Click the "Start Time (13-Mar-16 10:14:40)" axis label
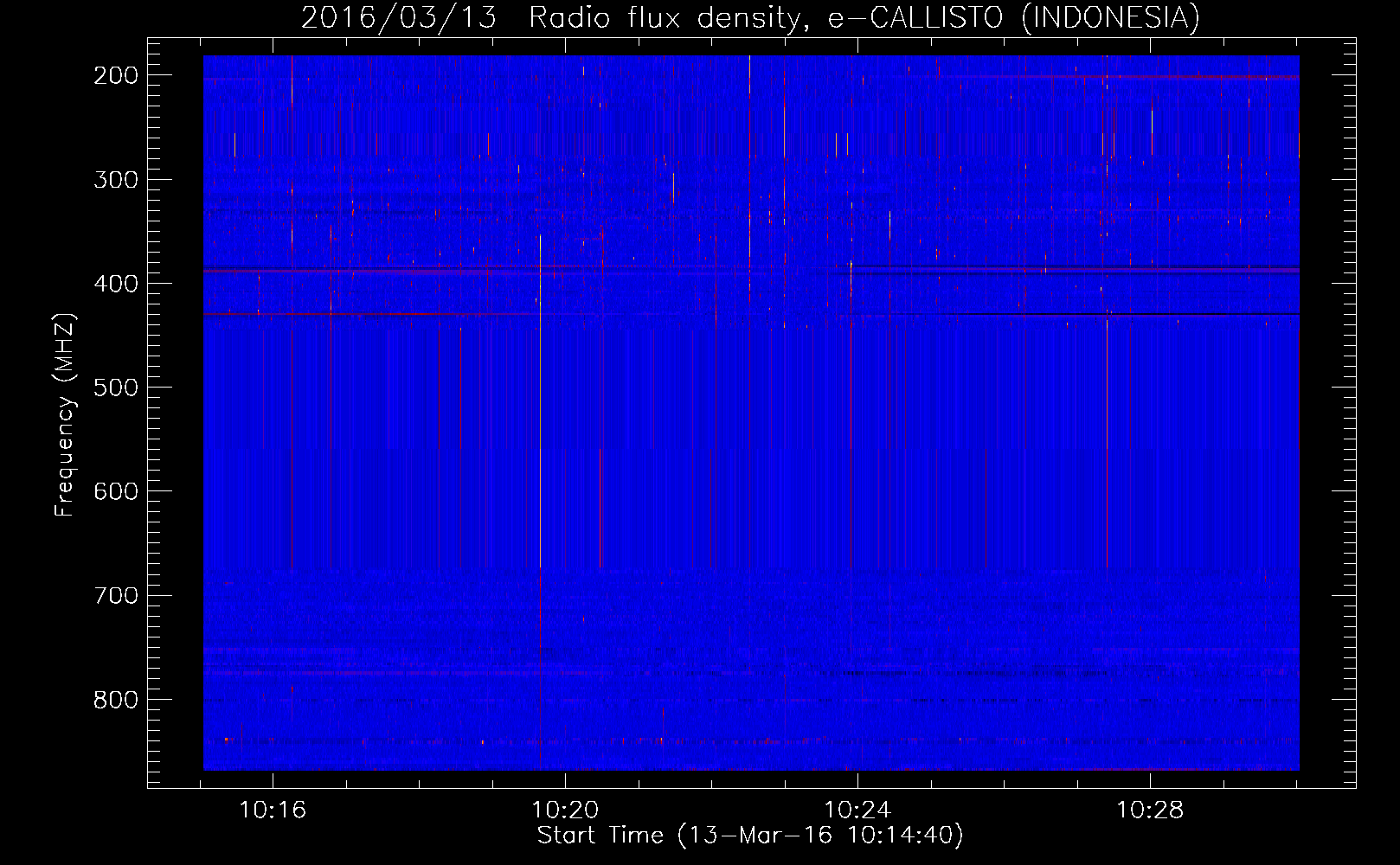Viewport: 1400px width, 865px height. (750, 836)
